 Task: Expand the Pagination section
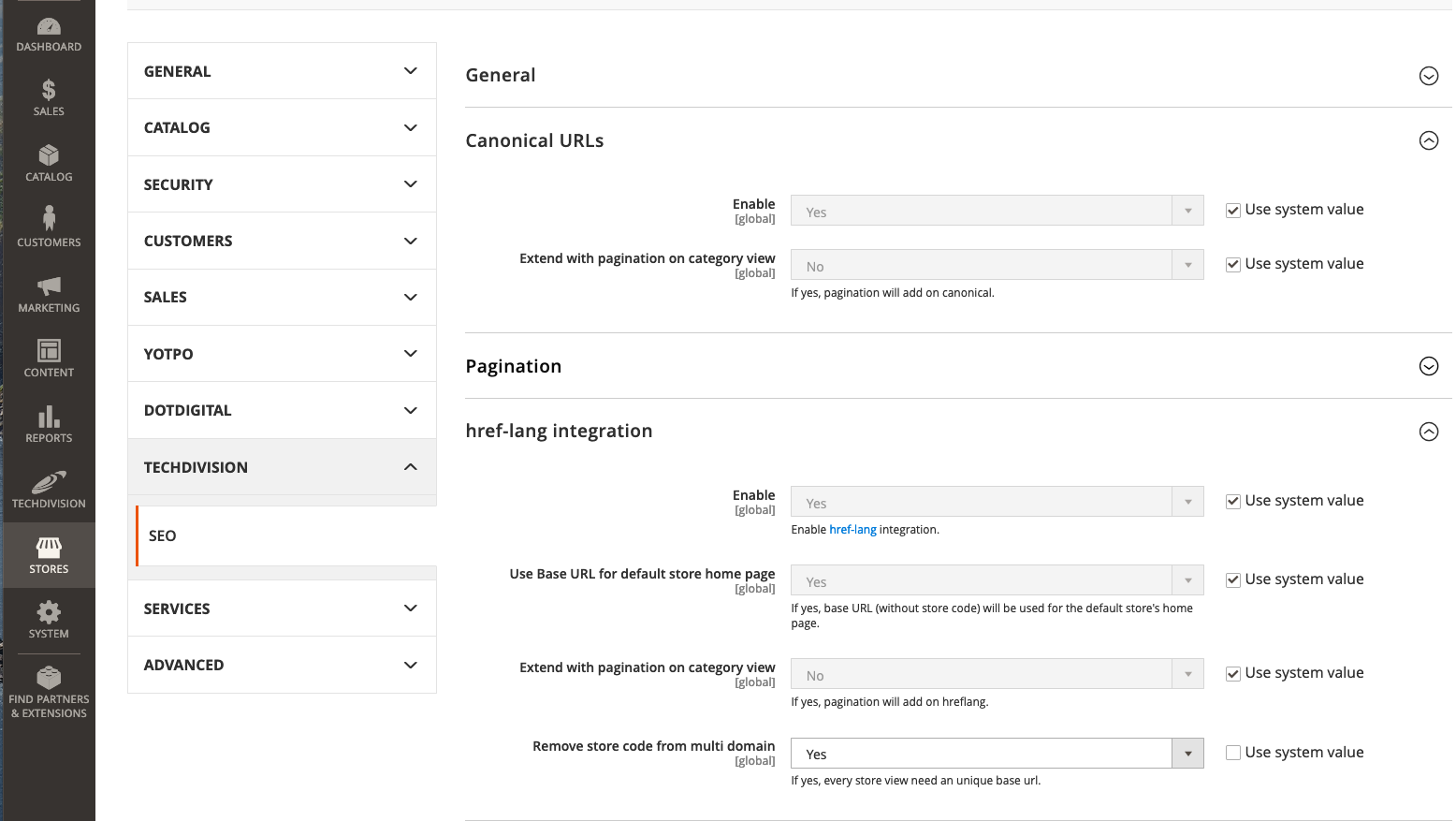coord(1429,366)
